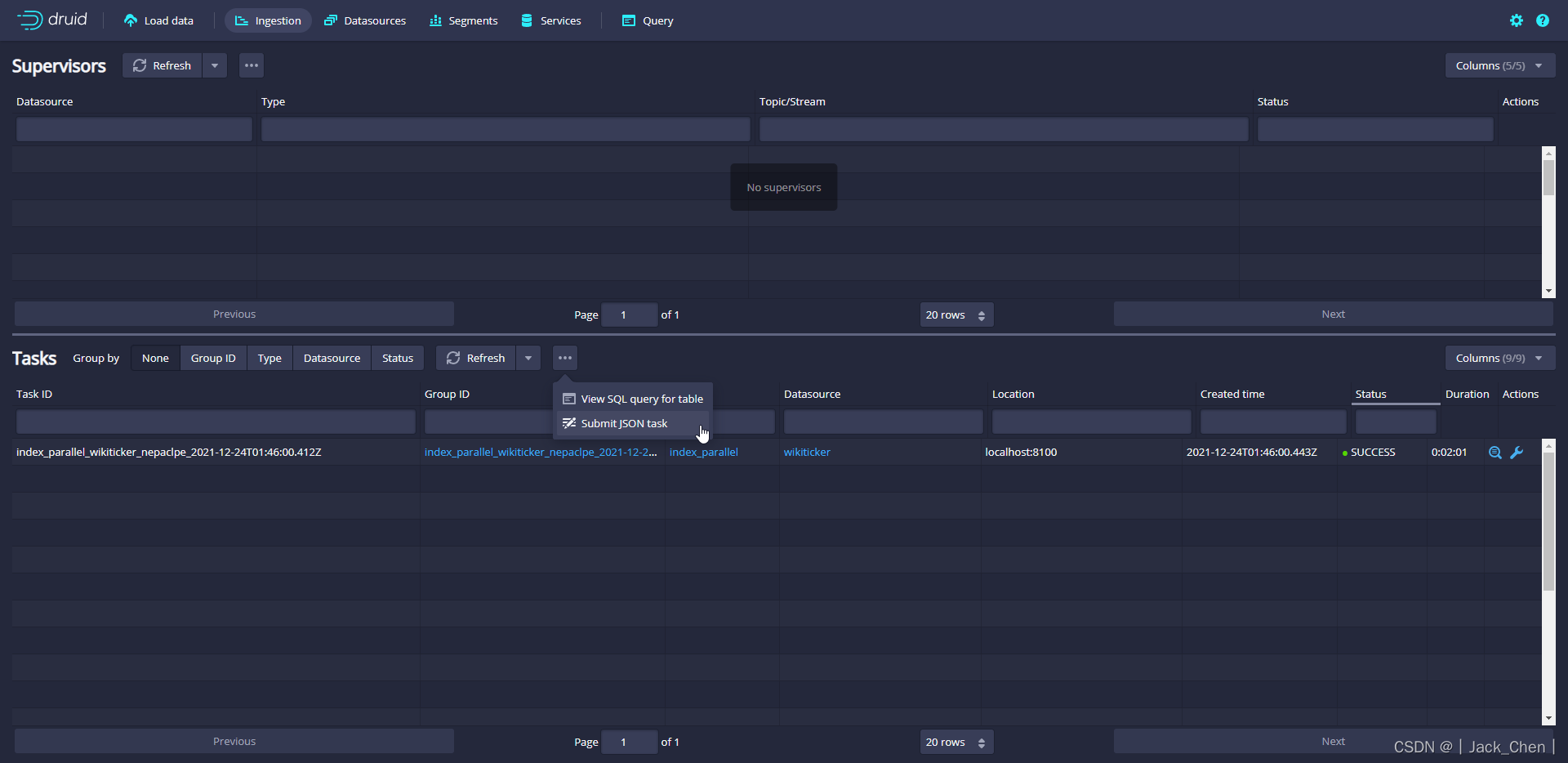1568x763 pixels.
Task: Click the Supervisors Type filter field
Action: tap(506, 129)
